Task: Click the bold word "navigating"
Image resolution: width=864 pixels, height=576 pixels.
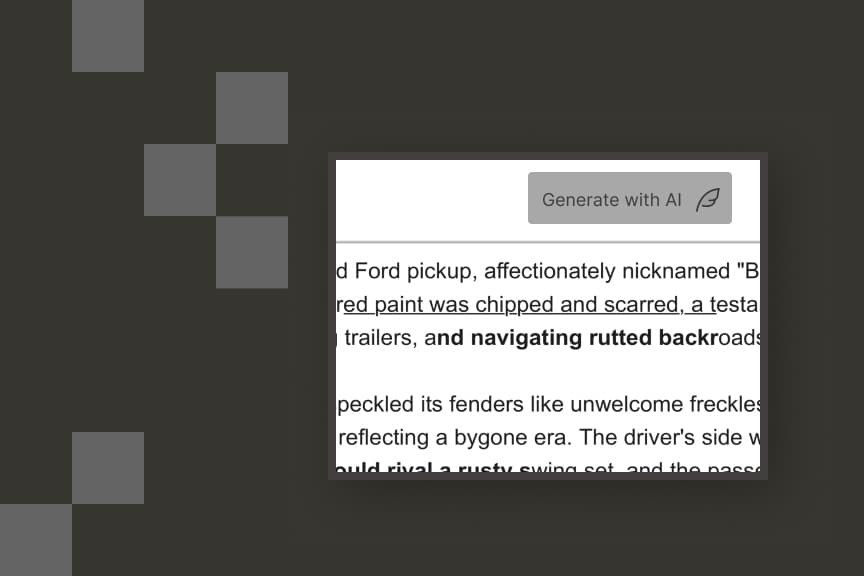Action: tap(527, 338)
